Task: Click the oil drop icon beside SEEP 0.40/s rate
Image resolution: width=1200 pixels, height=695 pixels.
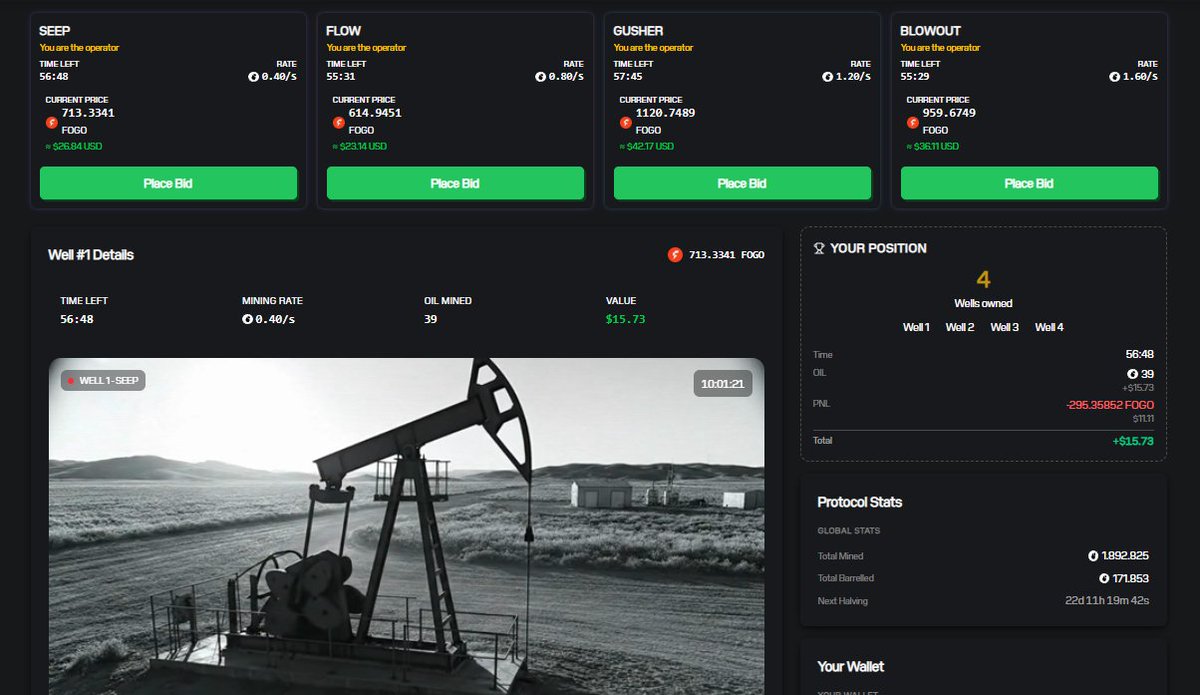Action: 253,76
